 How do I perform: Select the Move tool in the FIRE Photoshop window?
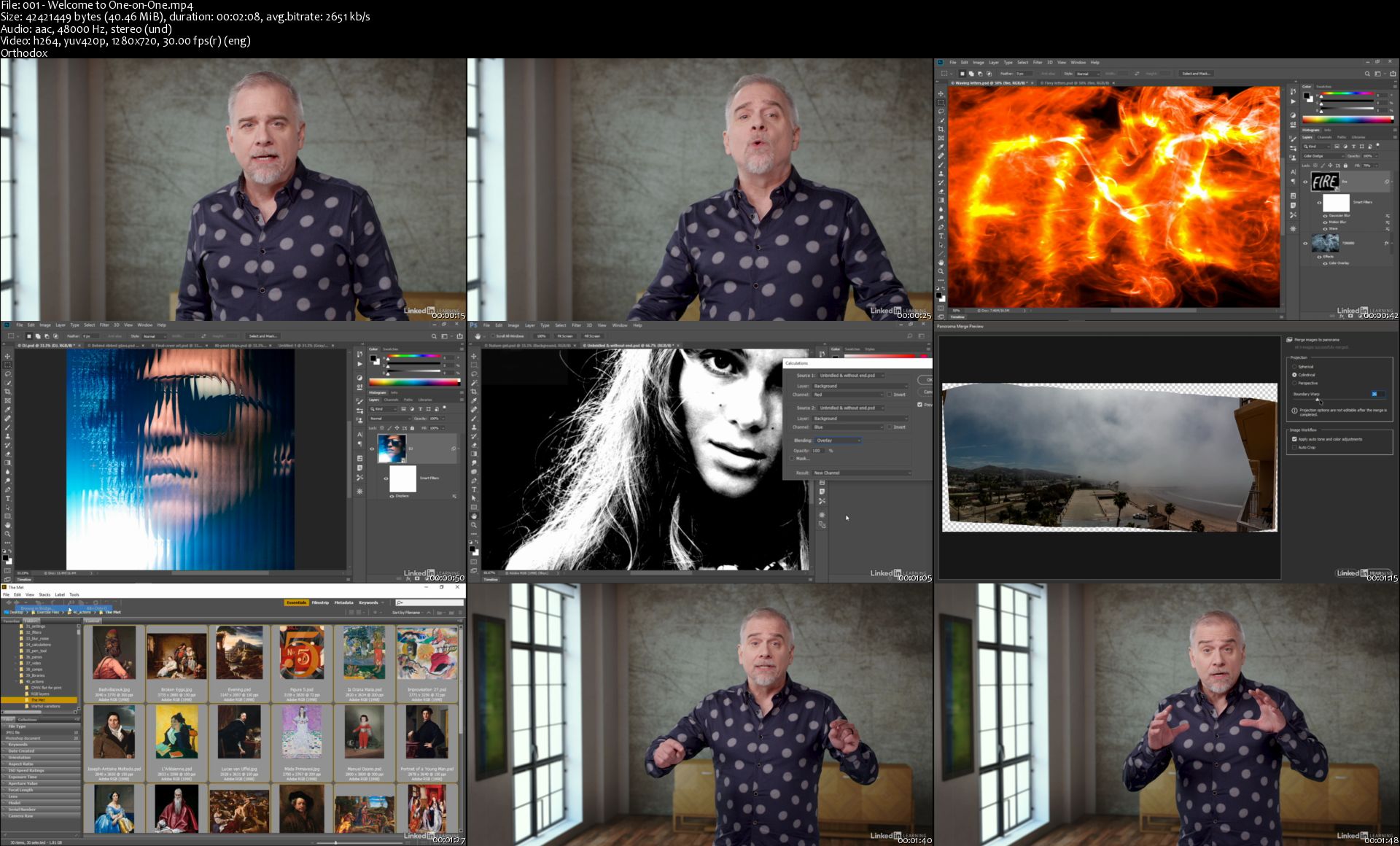coord(941,93)
